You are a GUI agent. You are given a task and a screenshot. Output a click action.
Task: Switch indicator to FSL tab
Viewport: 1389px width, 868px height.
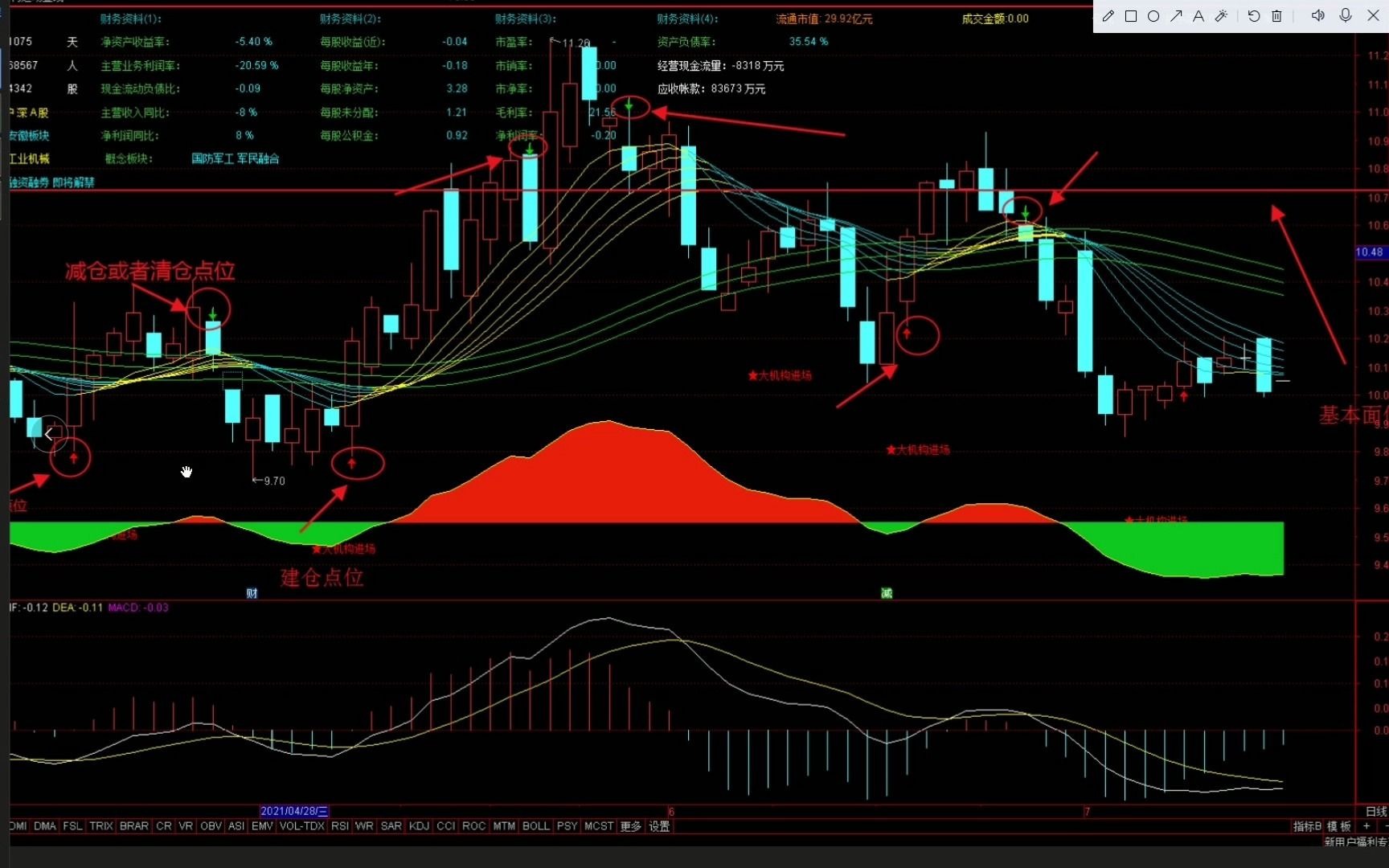click(x=72, y=825)
